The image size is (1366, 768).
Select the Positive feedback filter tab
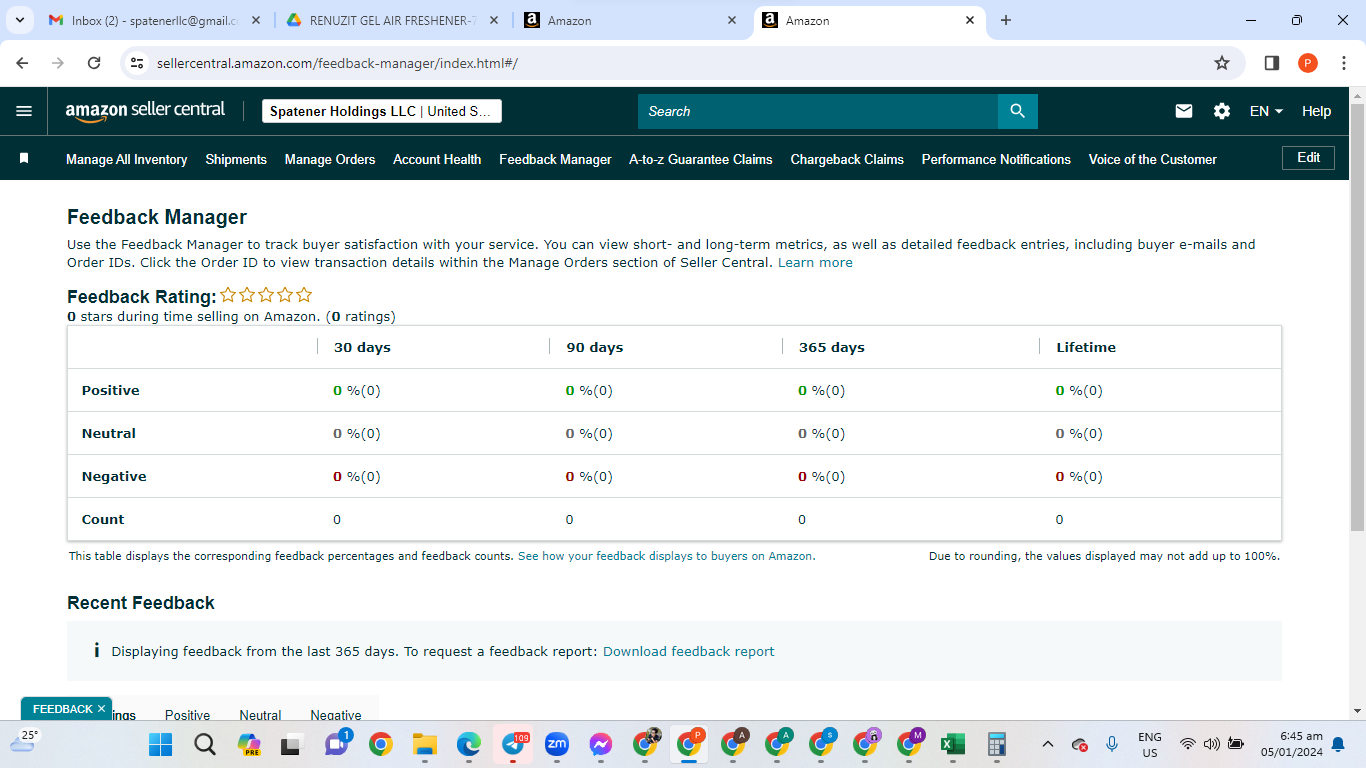(x=188, y=715)
